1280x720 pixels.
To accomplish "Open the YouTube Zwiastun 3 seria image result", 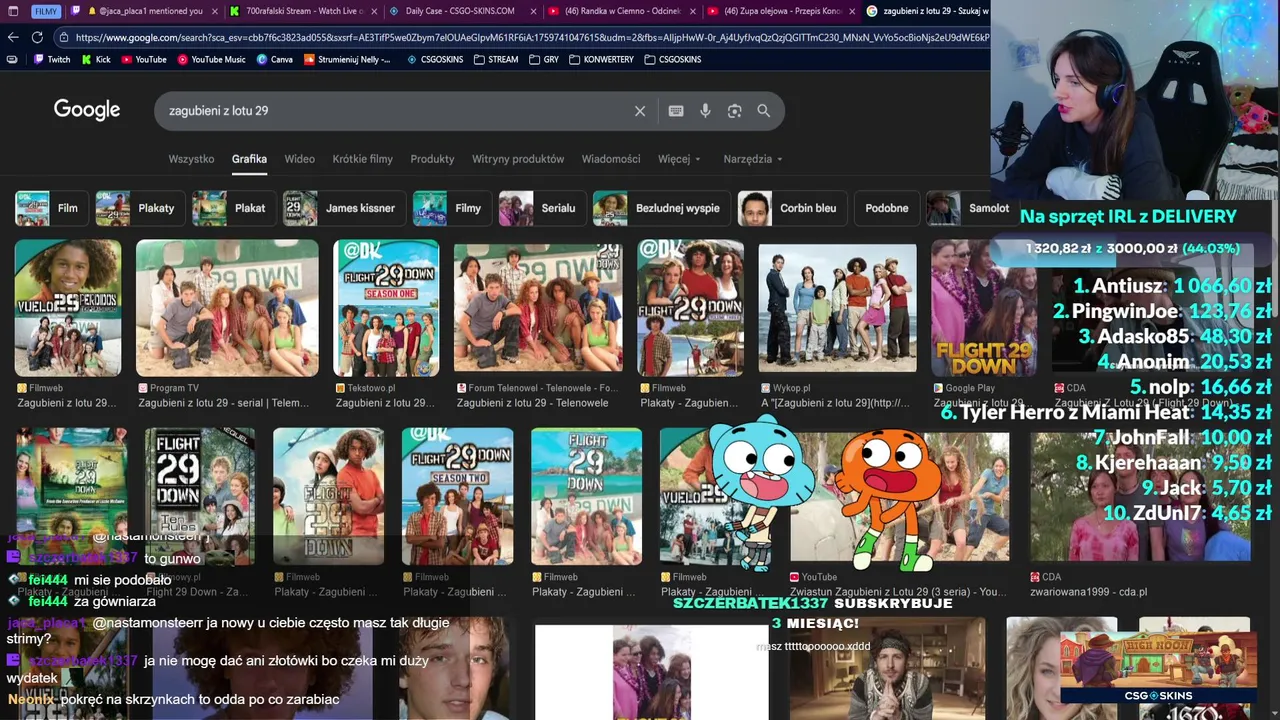I will click(x=899, y=497).
